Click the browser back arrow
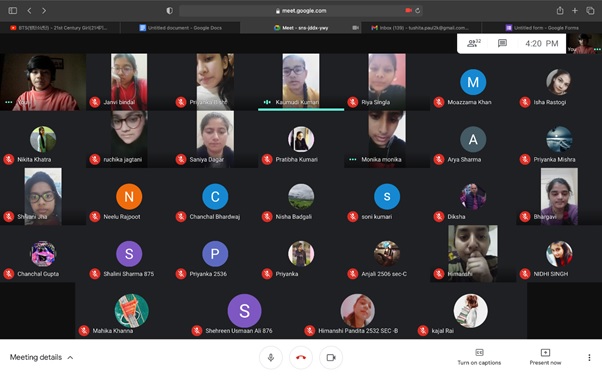The width and height of the screenshot is (602, 376). pyautogui.click(x=30, y=11)
